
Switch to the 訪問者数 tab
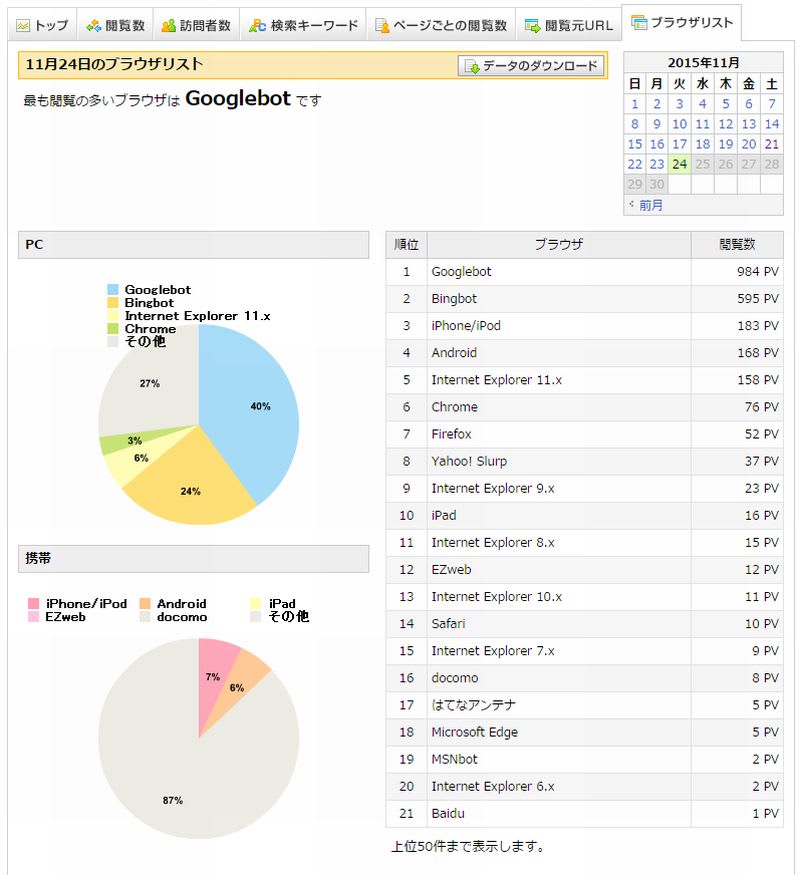(196, 26)
